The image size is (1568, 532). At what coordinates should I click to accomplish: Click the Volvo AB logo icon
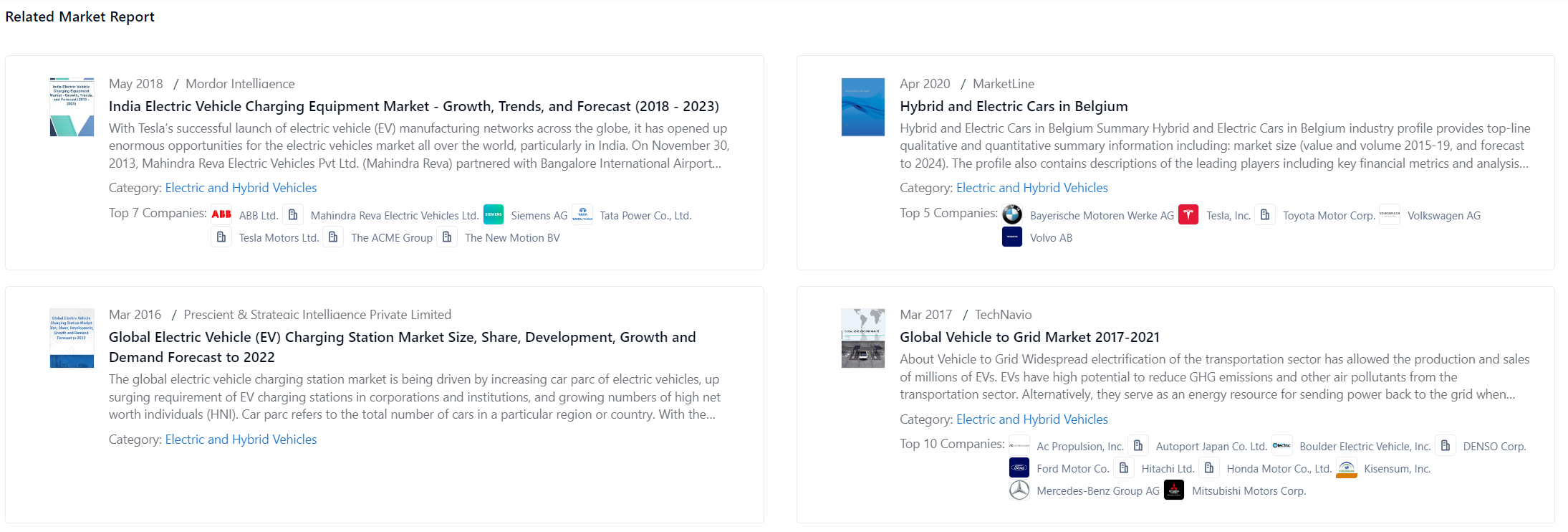pos(1012,237)
